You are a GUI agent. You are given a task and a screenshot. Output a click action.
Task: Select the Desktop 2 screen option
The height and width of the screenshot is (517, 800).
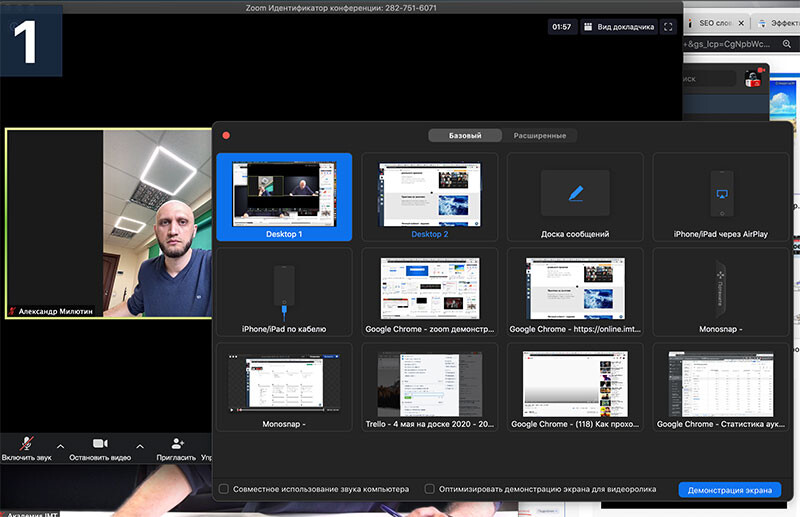(x=430, y=196)
